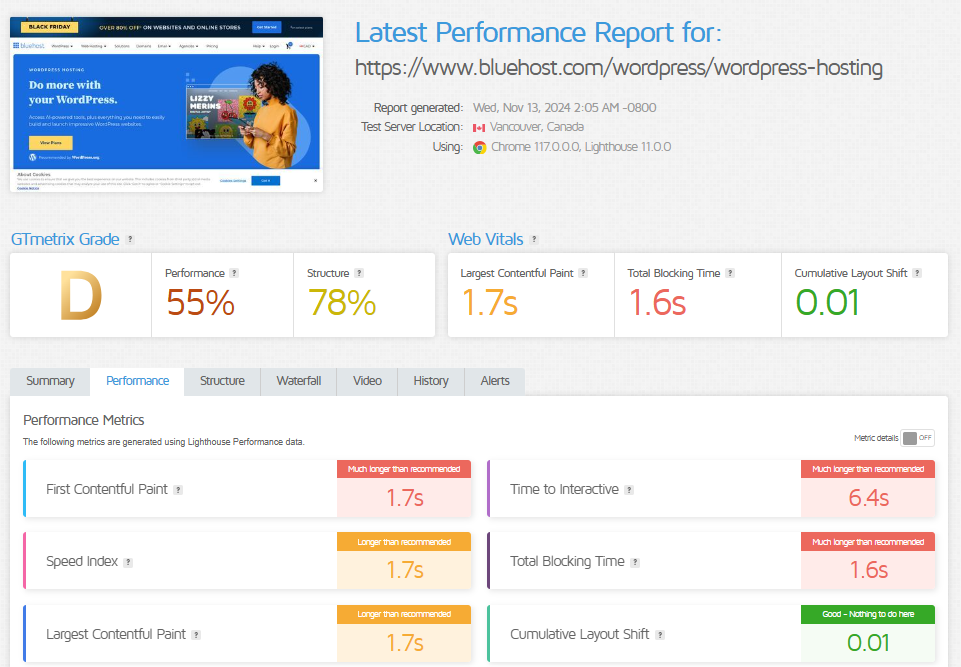Switch to the Summary tab

[x=50, y=381]
